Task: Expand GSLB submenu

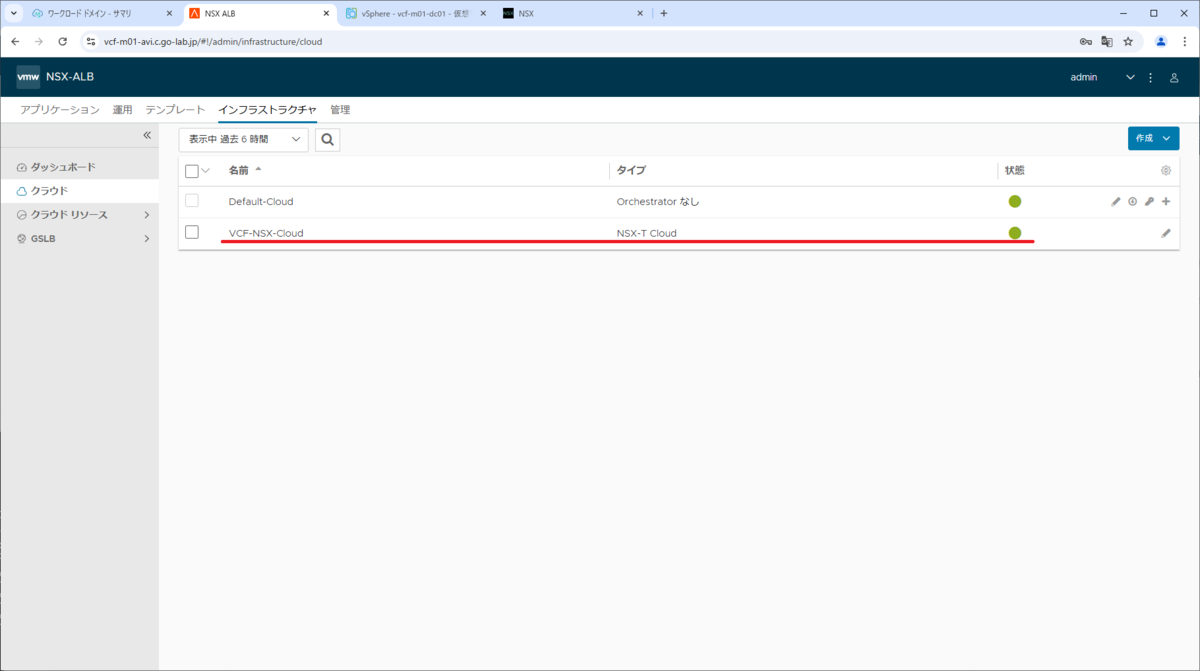Action: [146, 239]
